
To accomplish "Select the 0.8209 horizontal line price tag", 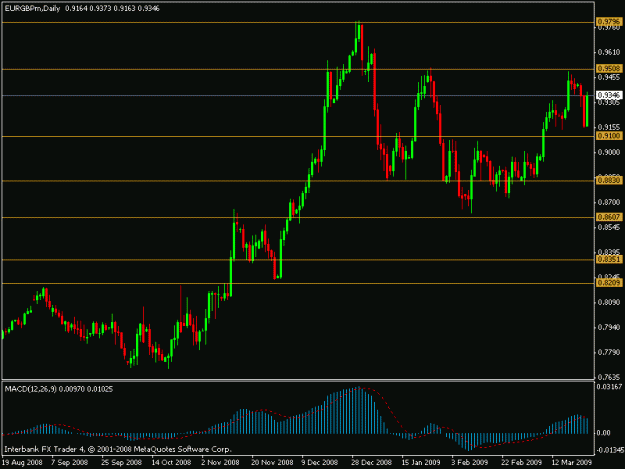I will coord(609,283).
